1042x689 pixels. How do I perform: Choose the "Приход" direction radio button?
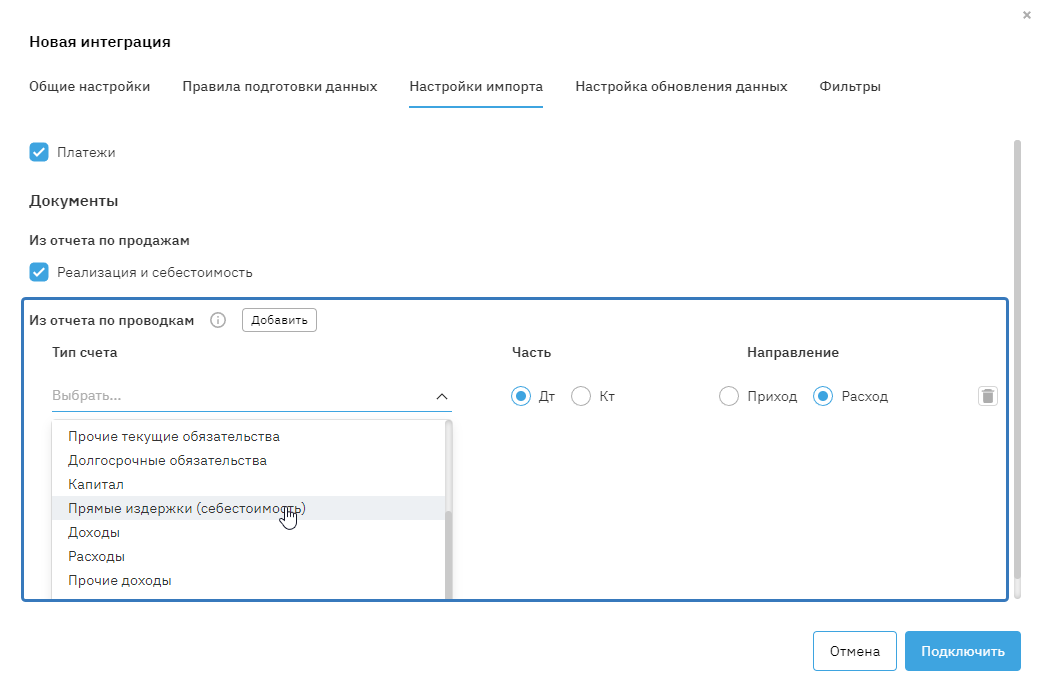[x=729, y=396]
